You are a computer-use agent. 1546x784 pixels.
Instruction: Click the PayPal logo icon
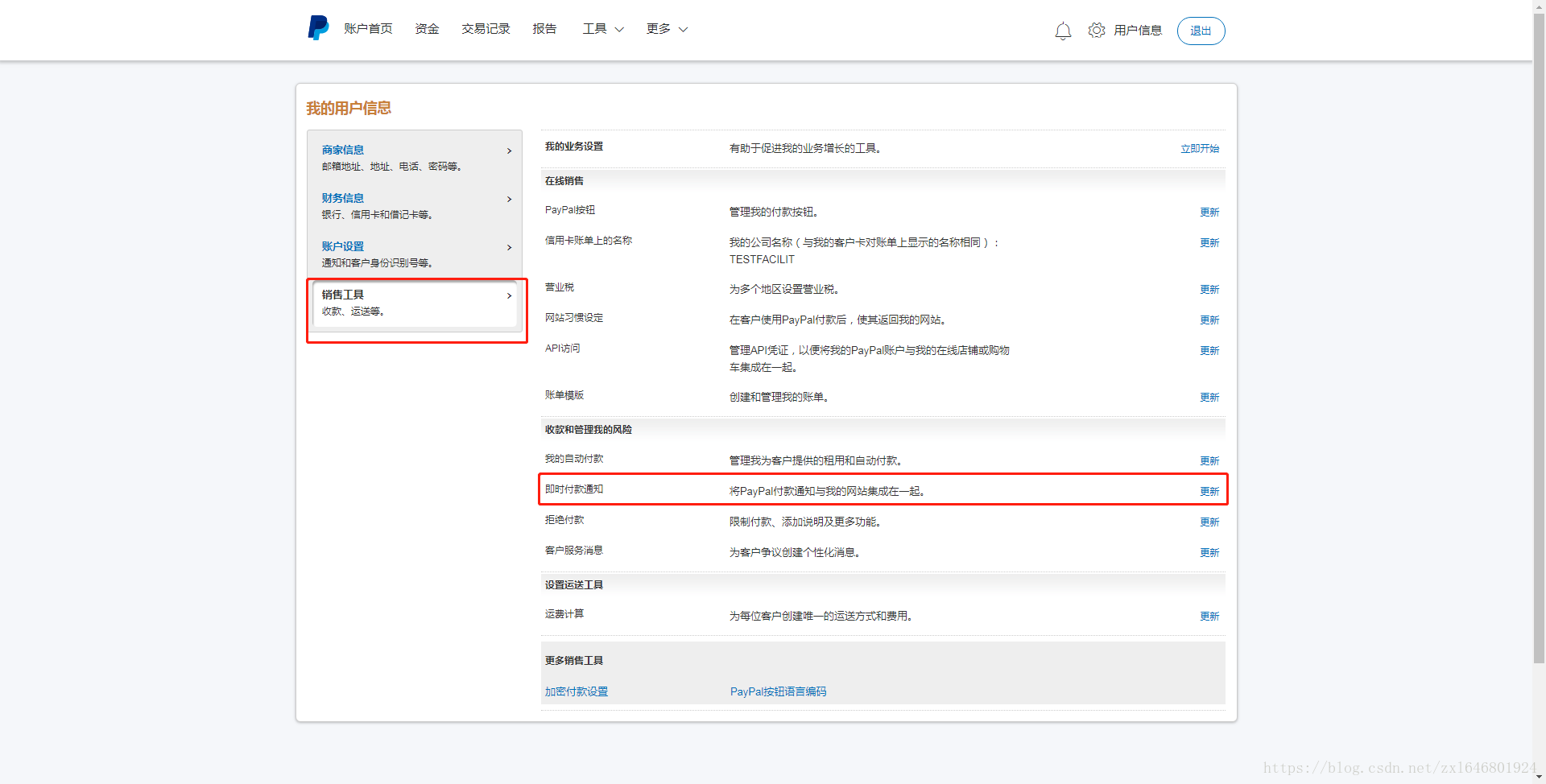(318, 28)
